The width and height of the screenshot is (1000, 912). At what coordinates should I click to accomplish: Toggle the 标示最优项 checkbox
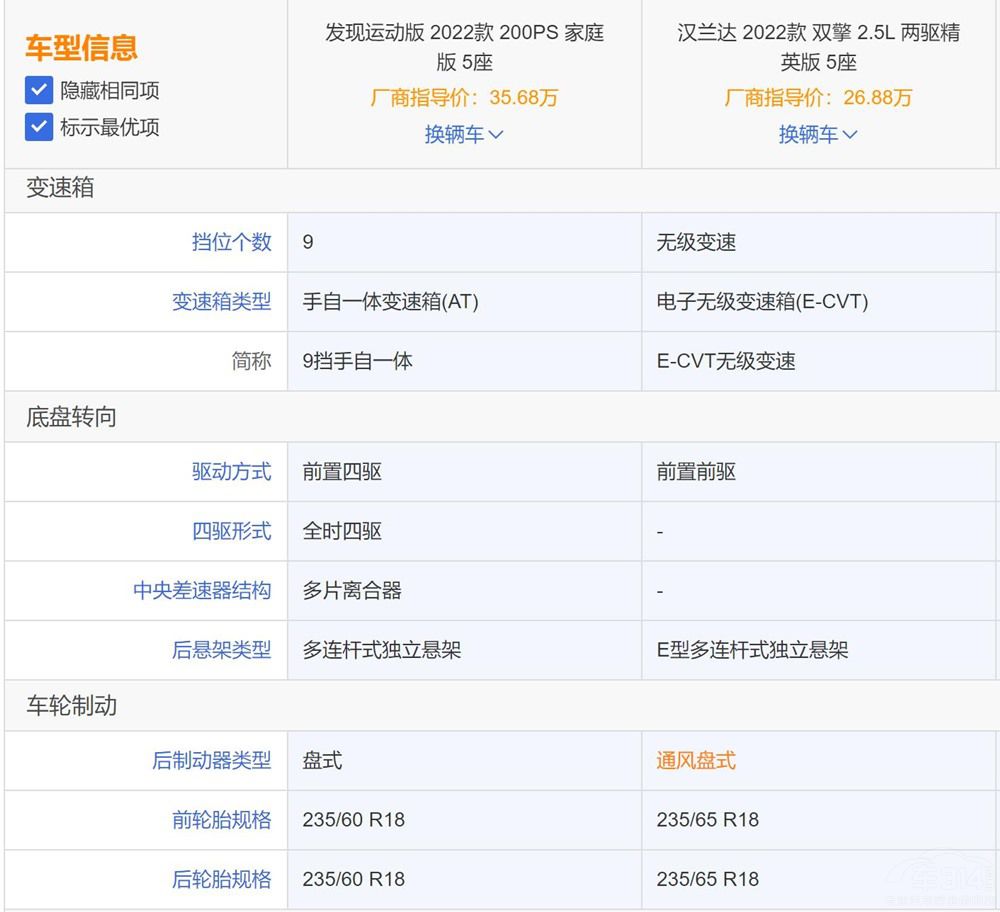(x=38, y=127)
